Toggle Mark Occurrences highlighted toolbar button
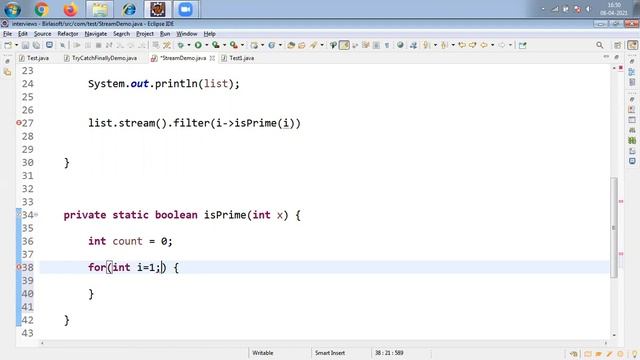640x360 pixels. pos(344,45)
